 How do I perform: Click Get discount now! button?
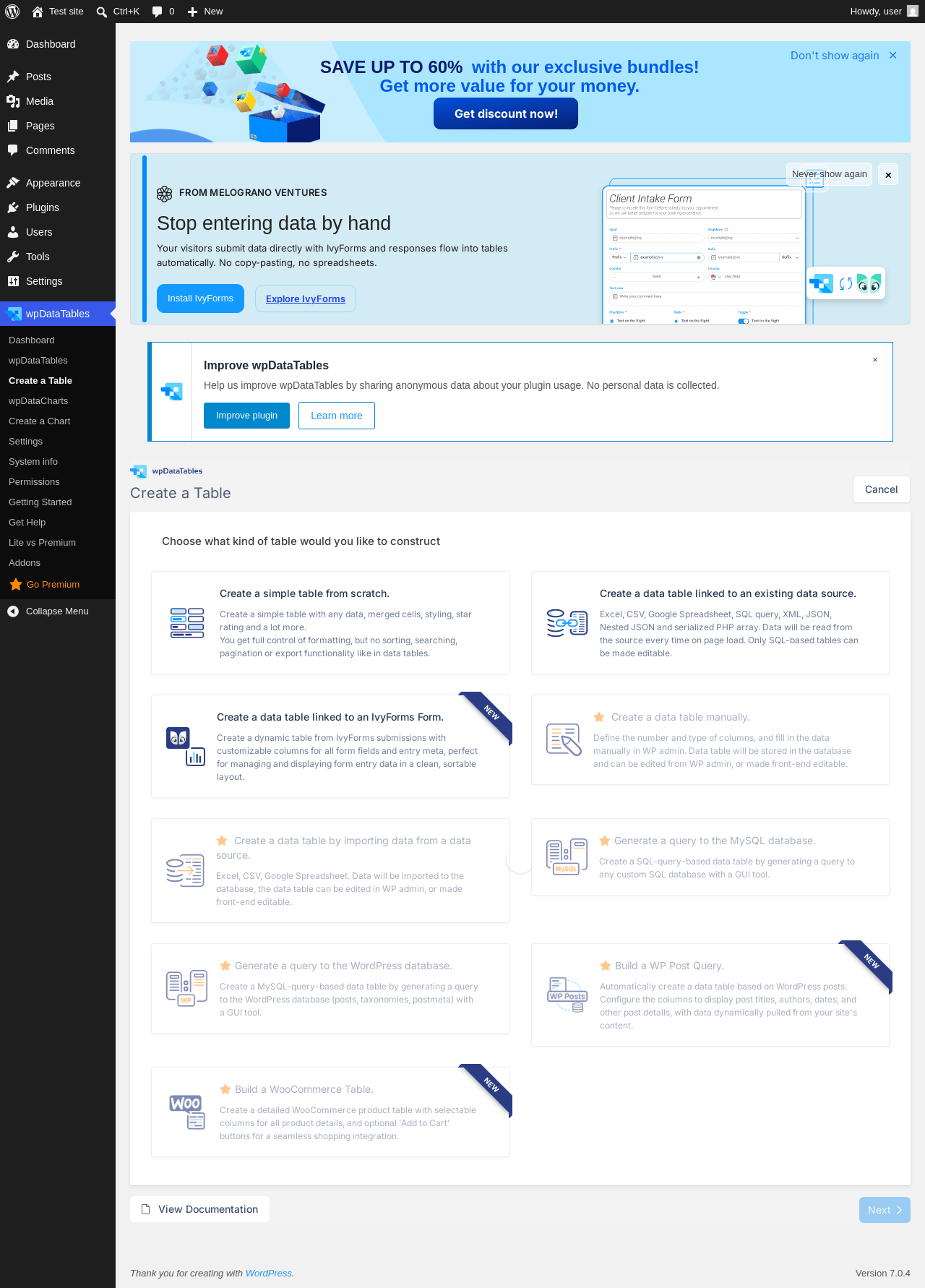click(x=506, y=113)
